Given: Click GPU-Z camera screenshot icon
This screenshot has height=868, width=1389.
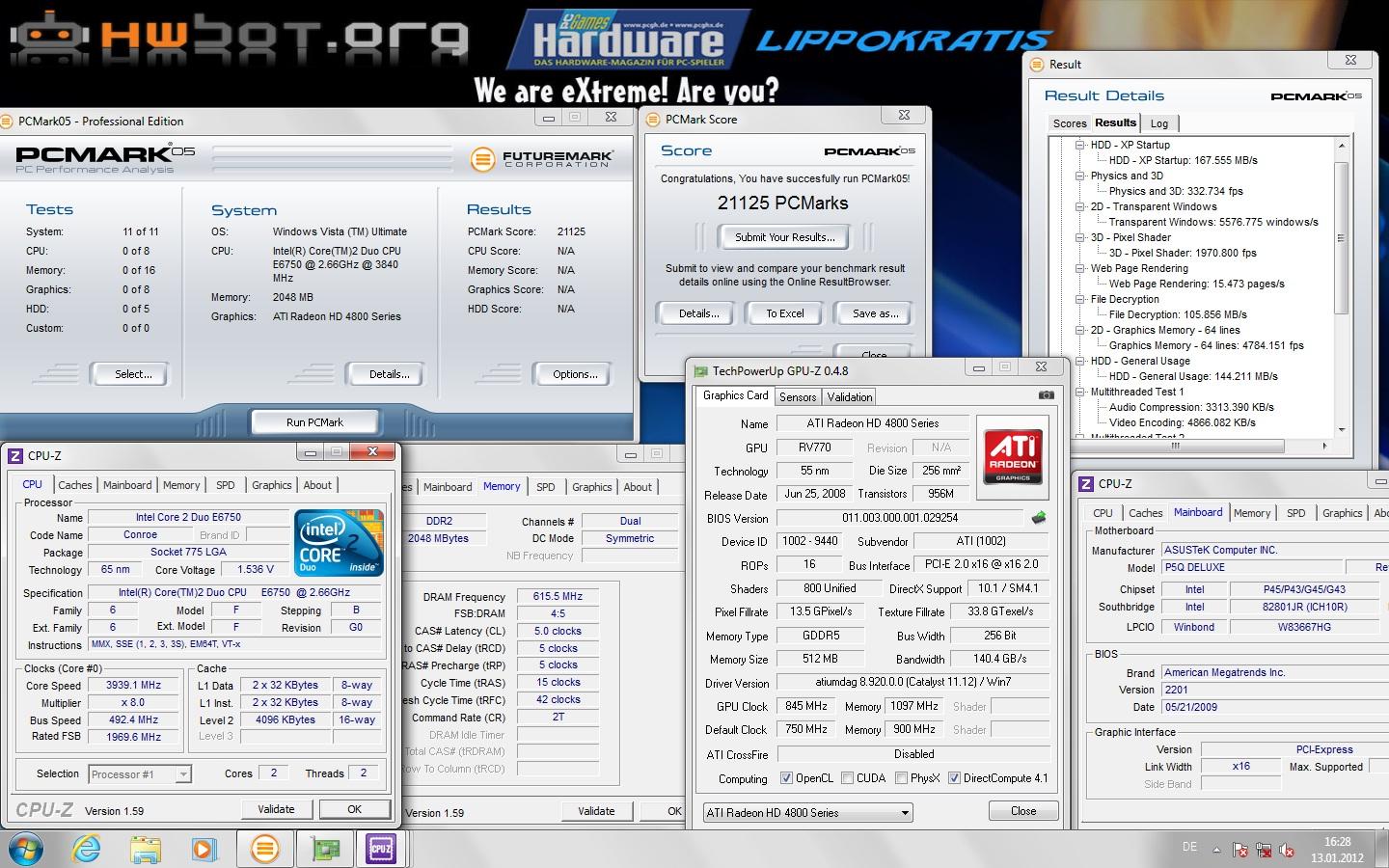Looking at the screenshot, I should point(1046,395).
